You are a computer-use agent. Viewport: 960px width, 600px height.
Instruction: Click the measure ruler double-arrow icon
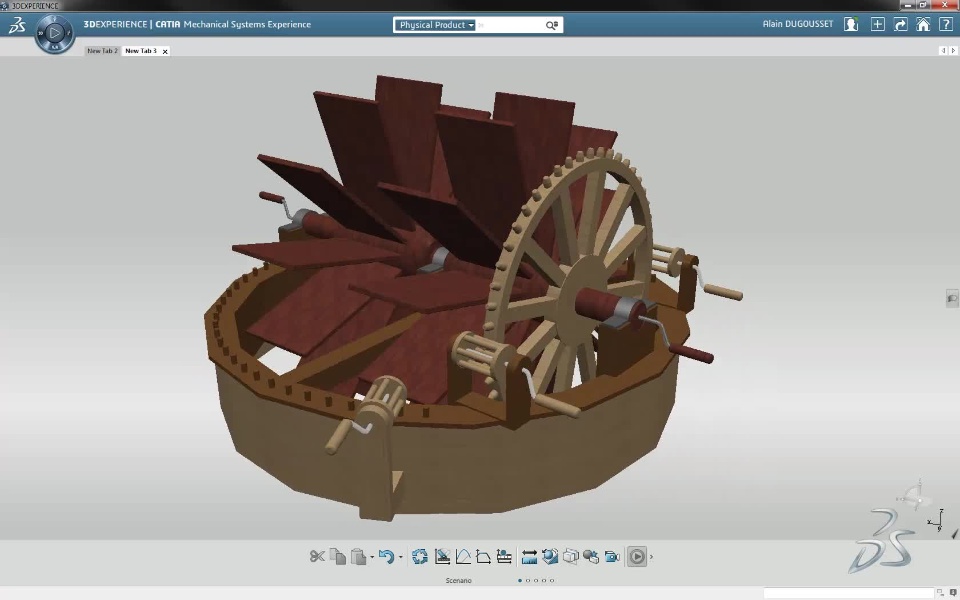pos(530,556)
